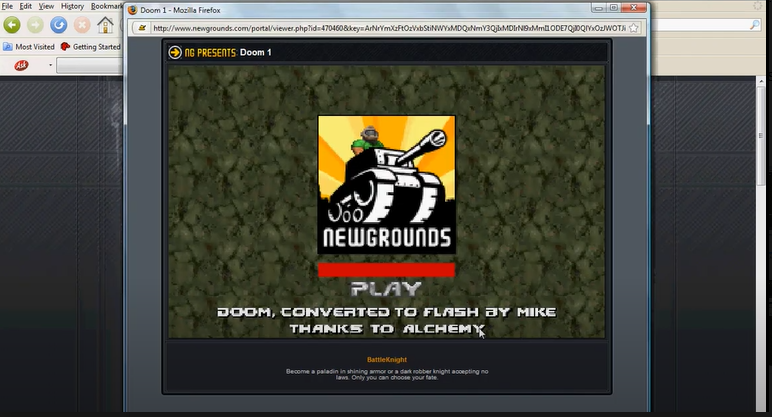Click the Stop loading X icon

coord(82,25)
